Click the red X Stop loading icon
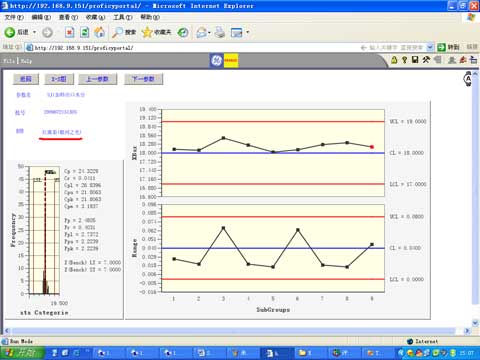480x360 pixels. tap(69, 32)
